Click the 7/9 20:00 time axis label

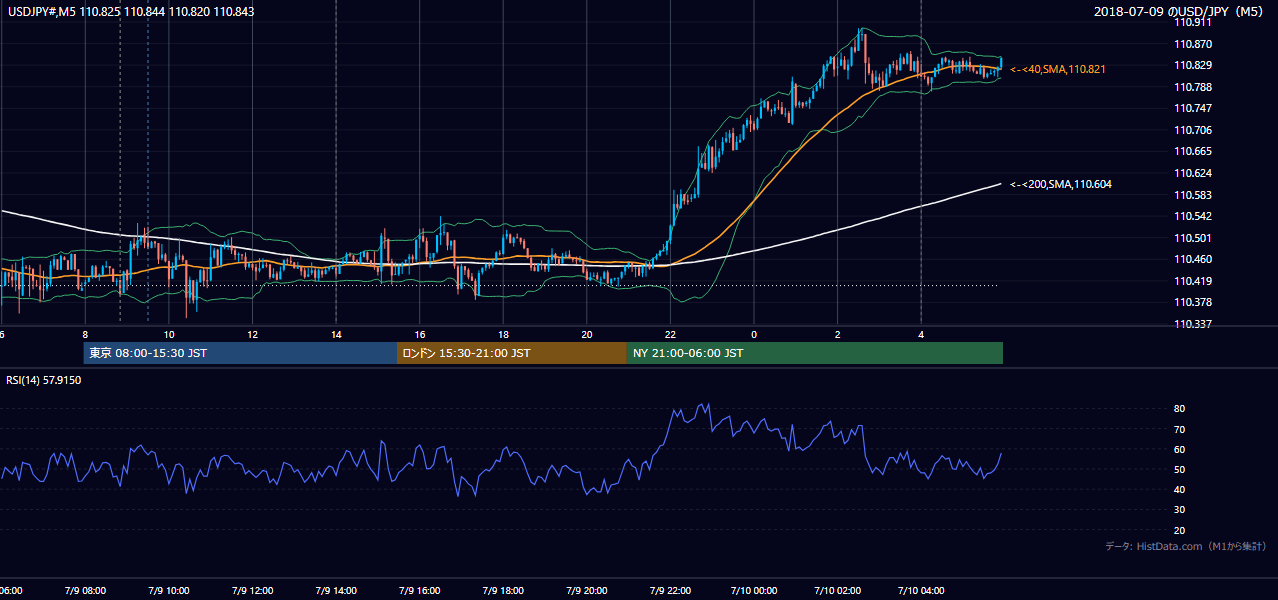[x=587, y=591]
